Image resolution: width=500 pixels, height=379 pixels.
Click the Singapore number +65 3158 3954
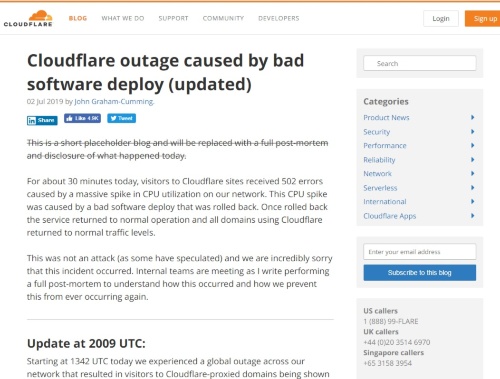click(x=387, y=363)
